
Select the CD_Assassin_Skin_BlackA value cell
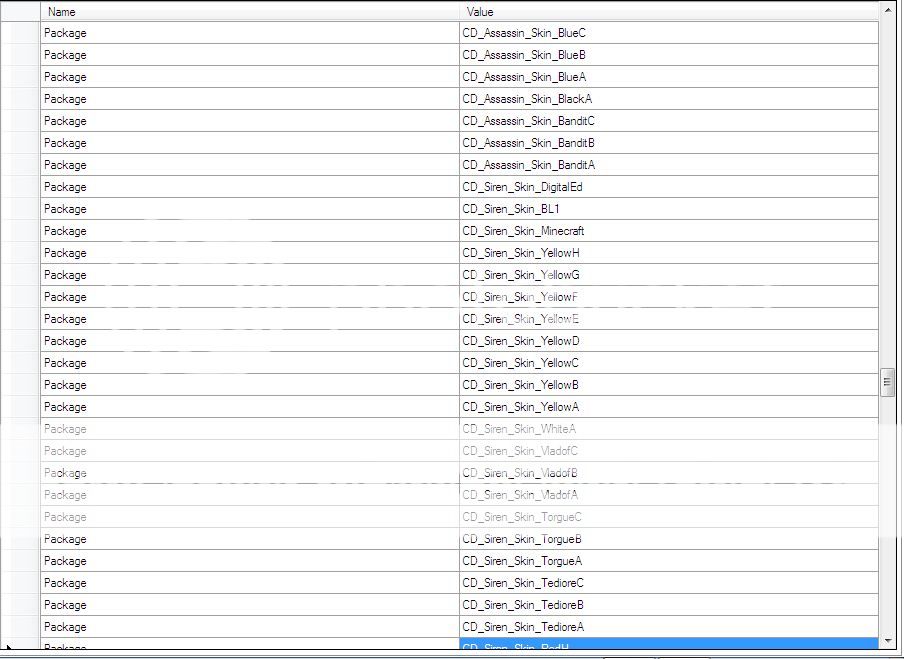pos(668,99)
